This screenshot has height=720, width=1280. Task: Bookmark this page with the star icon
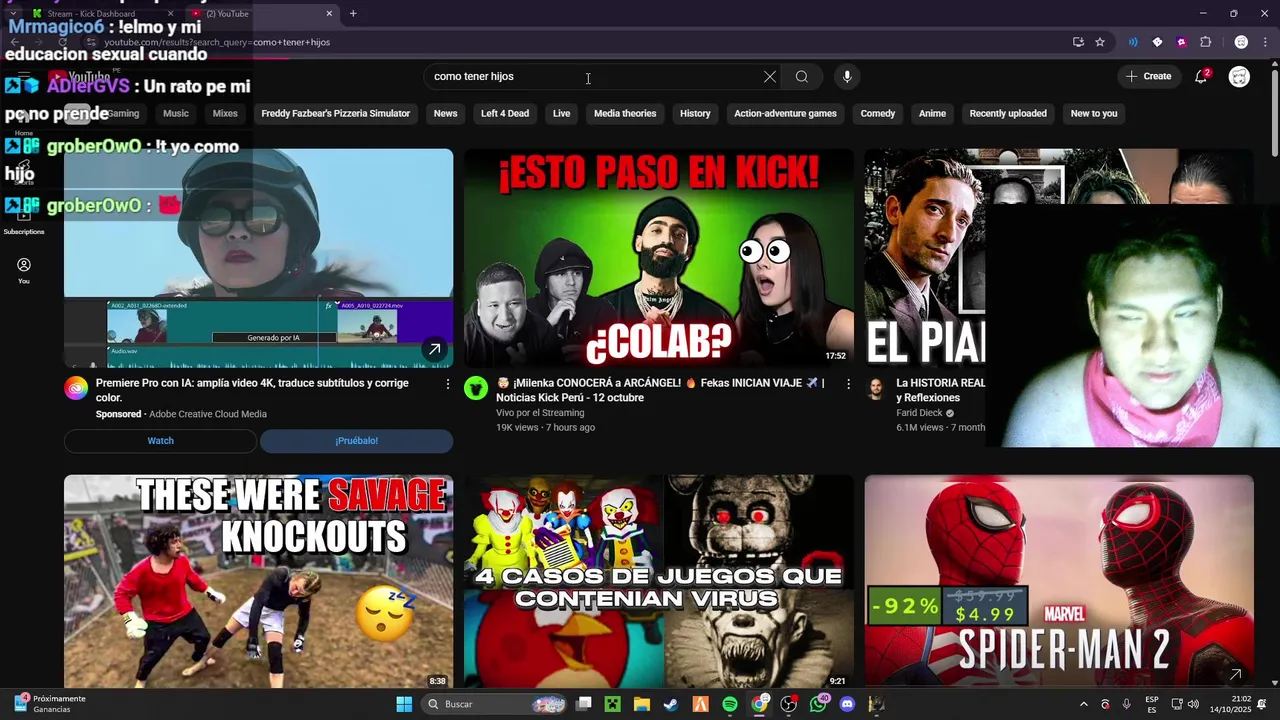(x=1100, y=42)
